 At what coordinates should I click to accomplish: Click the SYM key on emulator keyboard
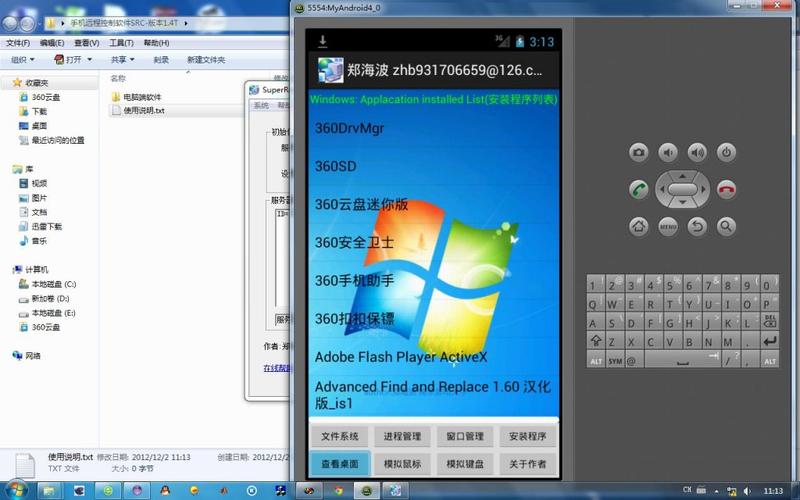point(615,361)
